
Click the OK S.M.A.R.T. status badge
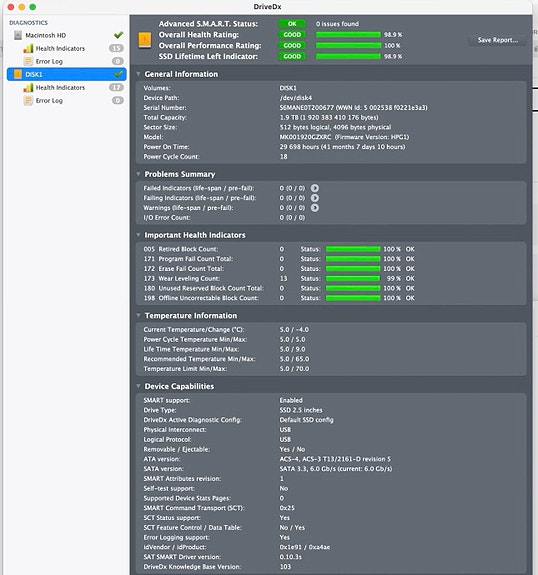coord(292,24)
